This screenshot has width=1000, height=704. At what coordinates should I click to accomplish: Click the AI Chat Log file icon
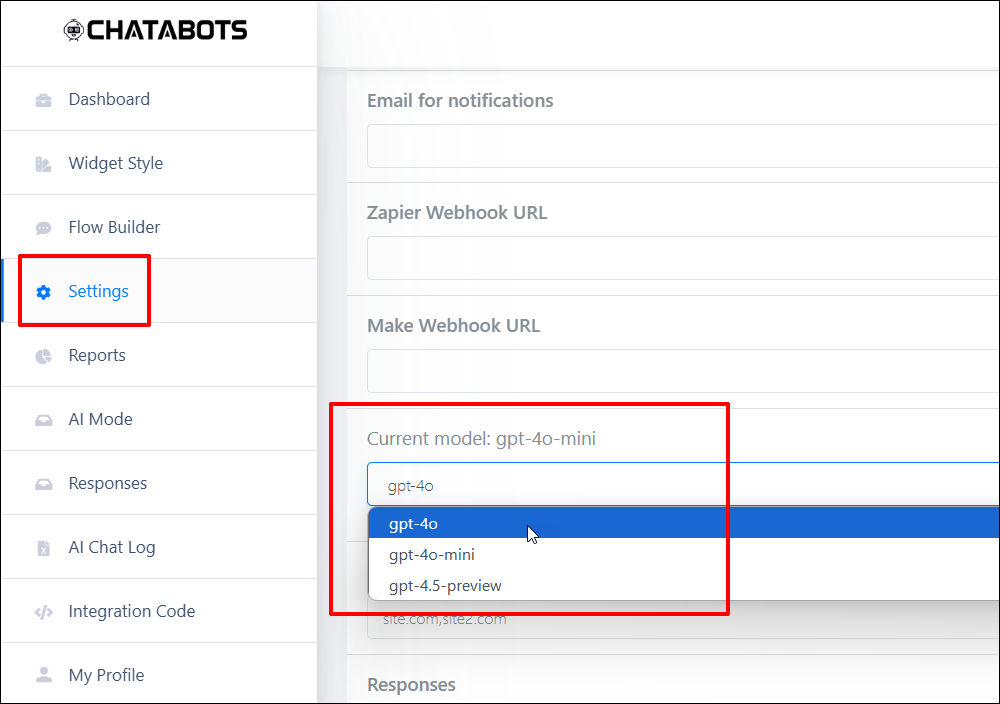43,548
